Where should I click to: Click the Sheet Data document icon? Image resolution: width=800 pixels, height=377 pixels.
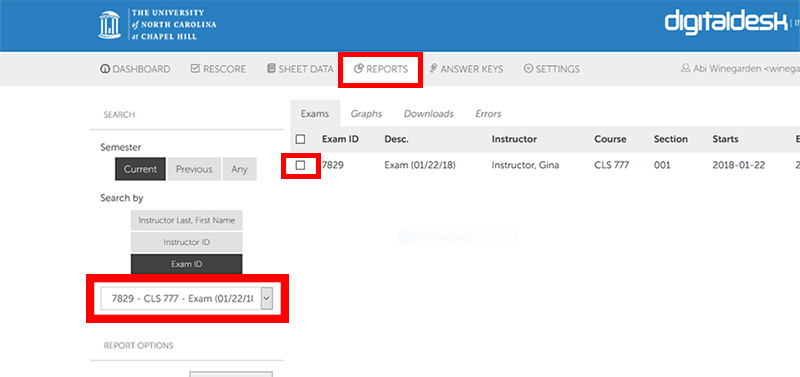click(271, 69)
